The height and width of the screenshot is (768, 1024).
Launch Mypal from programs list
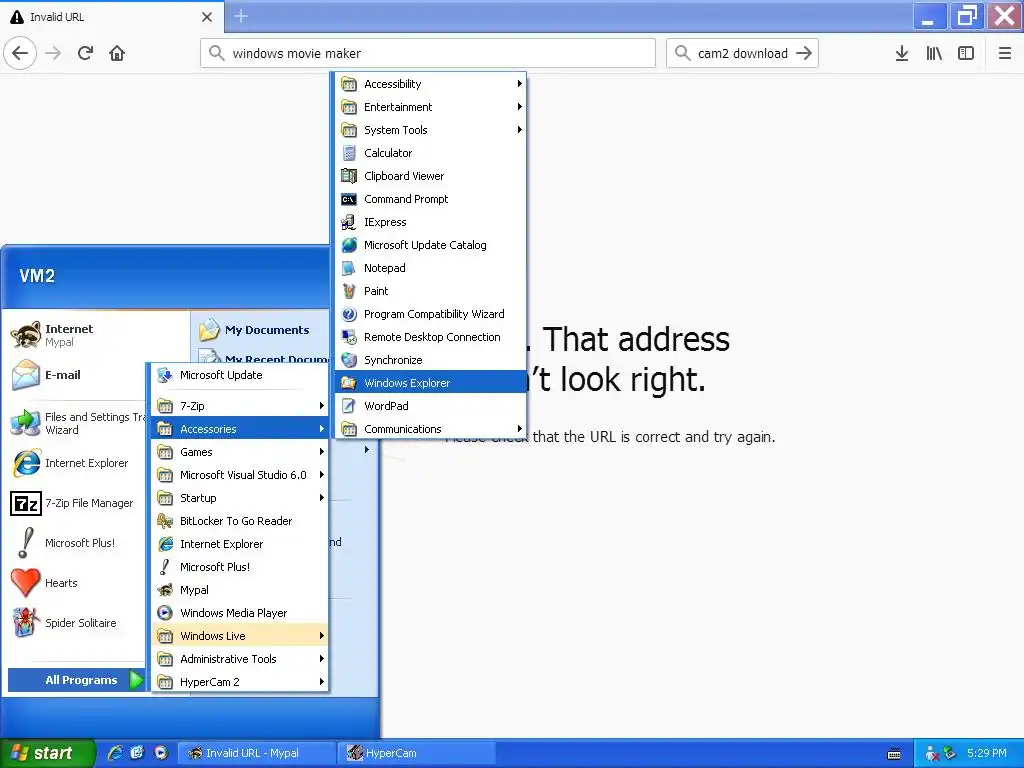[x=240, y=590]
